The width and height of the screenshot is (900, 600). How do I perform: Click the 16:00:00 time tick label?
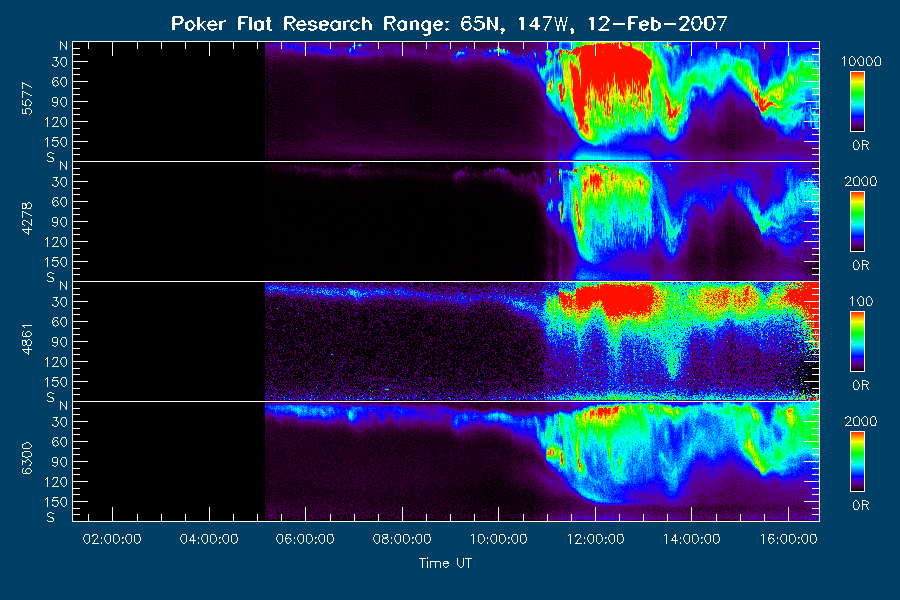coord(788,539)
